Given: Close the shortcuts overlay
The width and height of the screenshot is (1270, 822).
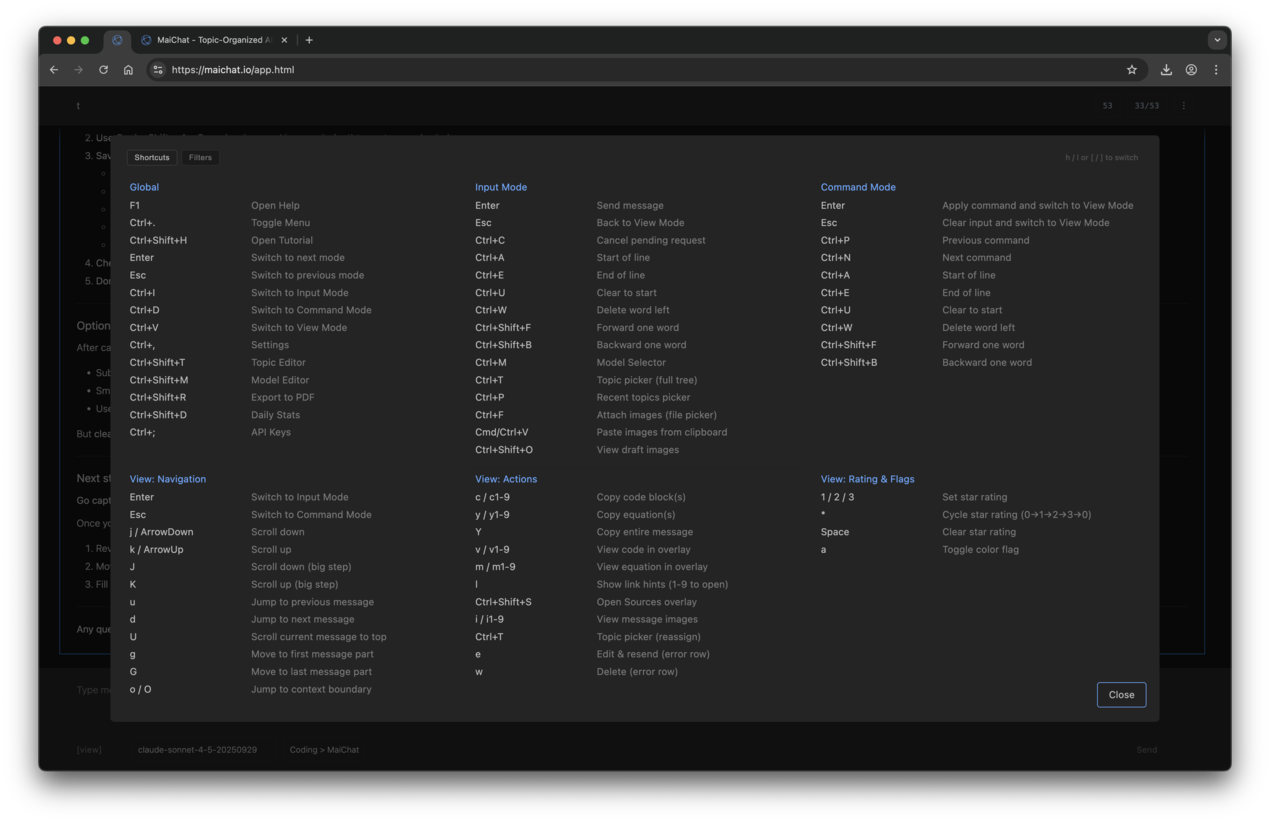Looking at the screenshot, I should pos(1121,694).
